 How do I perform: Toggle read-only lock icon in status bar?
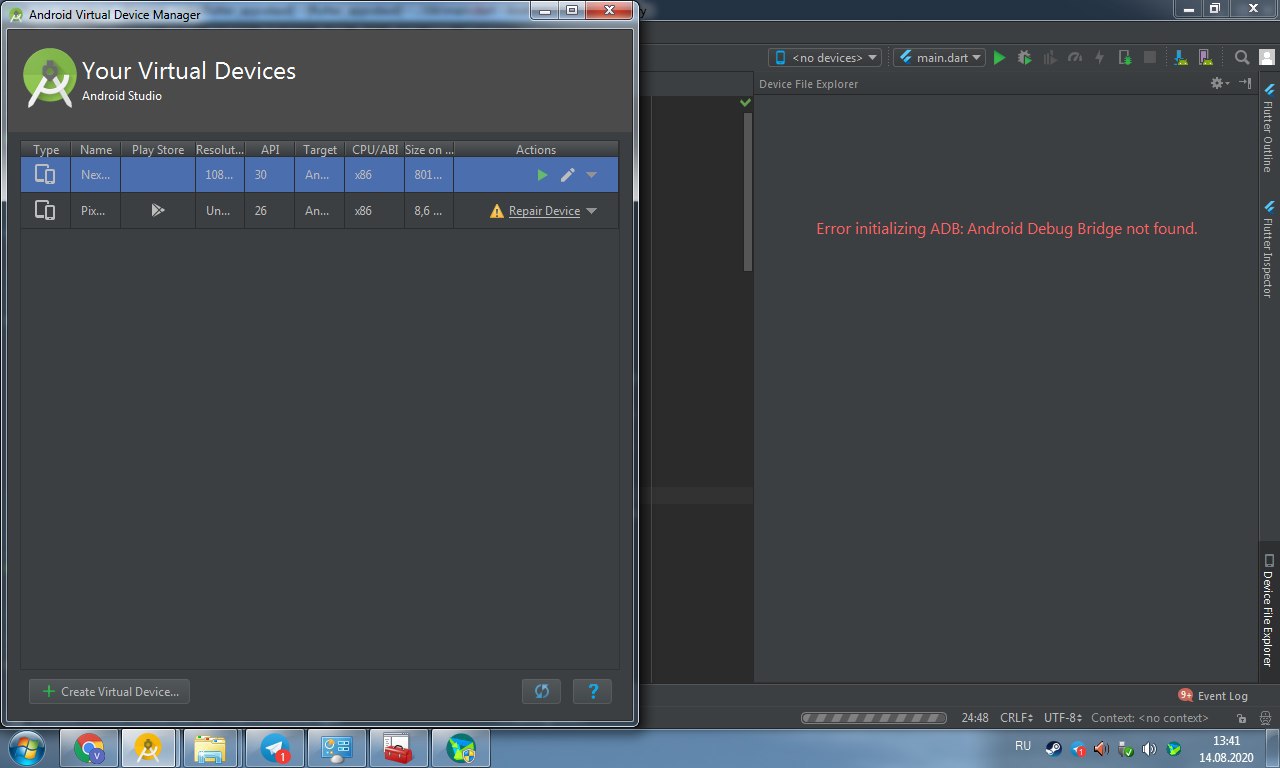click(1241, 718)
